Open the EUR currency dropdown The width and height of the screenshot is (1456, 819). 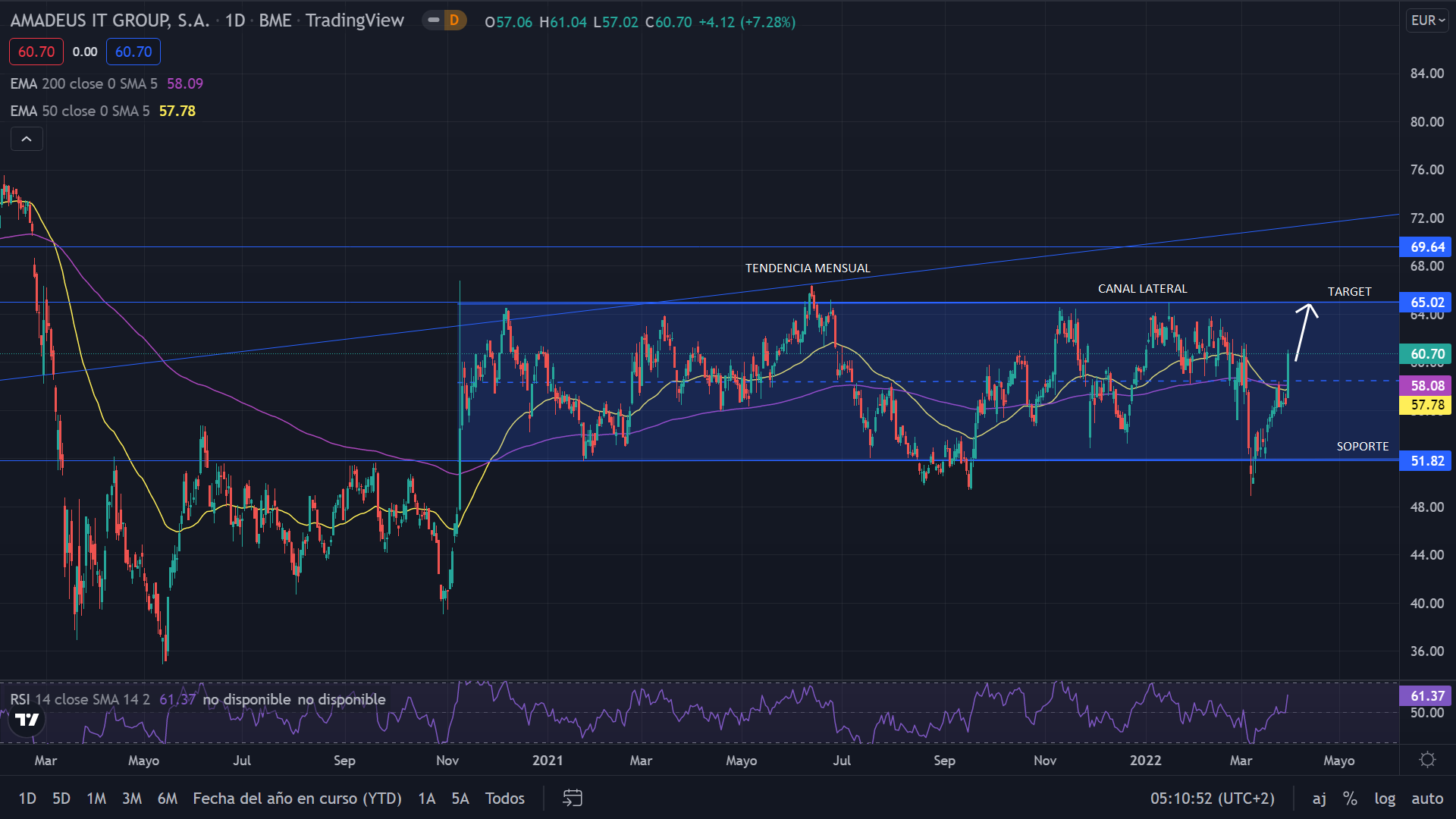click(1428, 20)
